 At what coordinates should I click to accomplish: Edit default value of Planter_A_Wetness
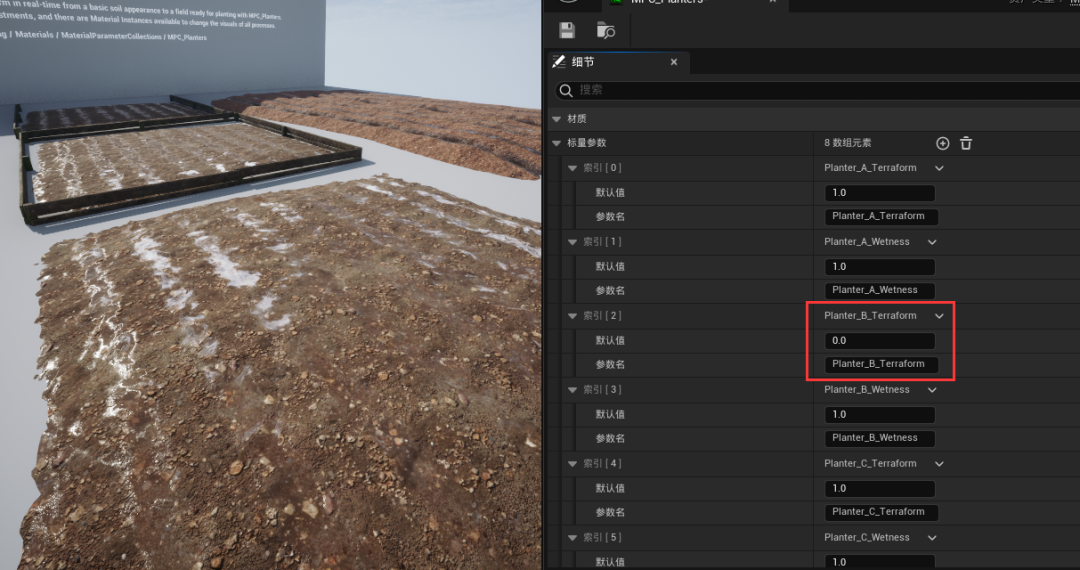click(x=880, y=266)
